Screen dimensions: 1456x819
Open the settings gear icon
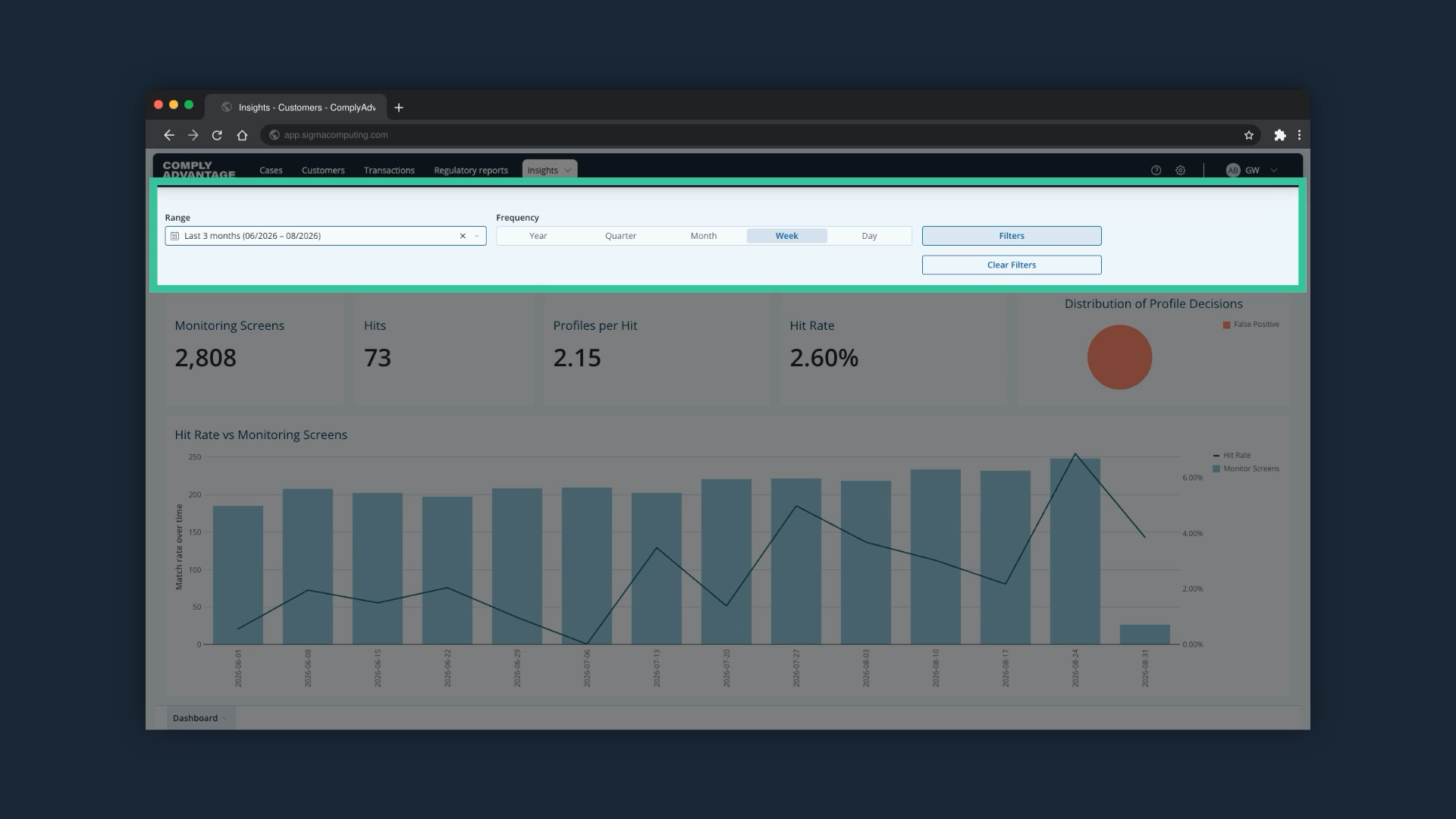[1181, 171]
